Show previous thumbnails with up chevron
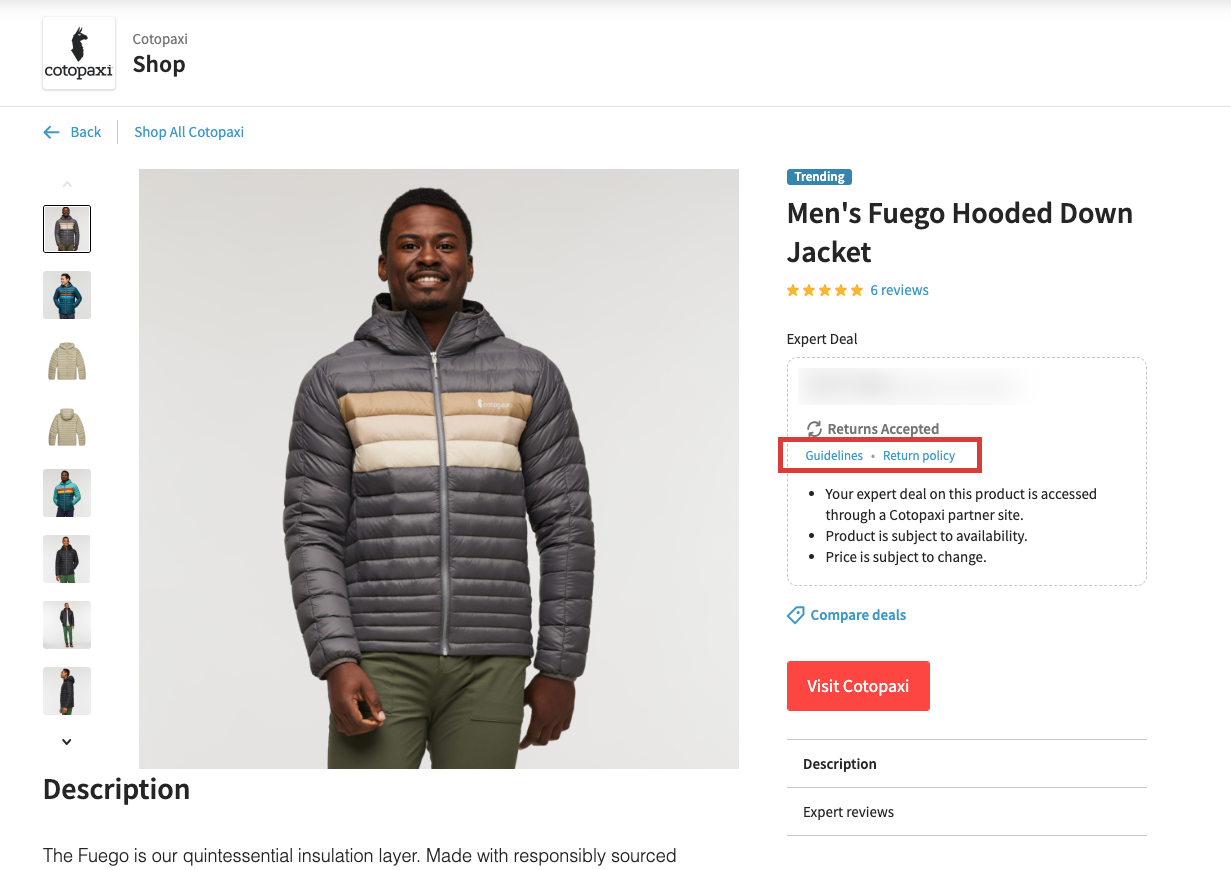Image resolution: width=1231 pixels, height=870 pixels. click(67, 184)
